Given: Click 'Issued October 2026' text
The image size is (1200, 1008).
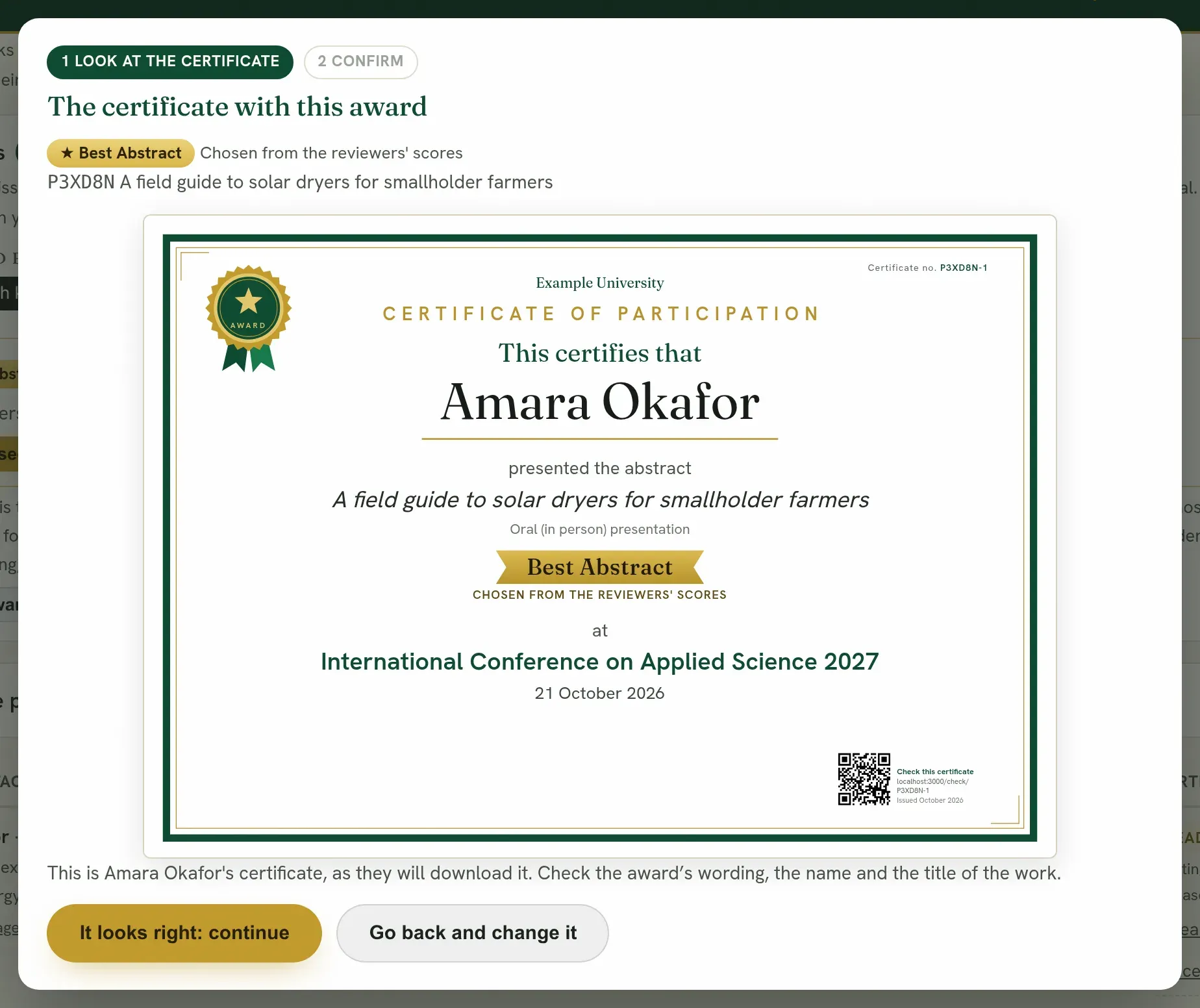Looking at the screenshot, I should (x=930, y=800).
